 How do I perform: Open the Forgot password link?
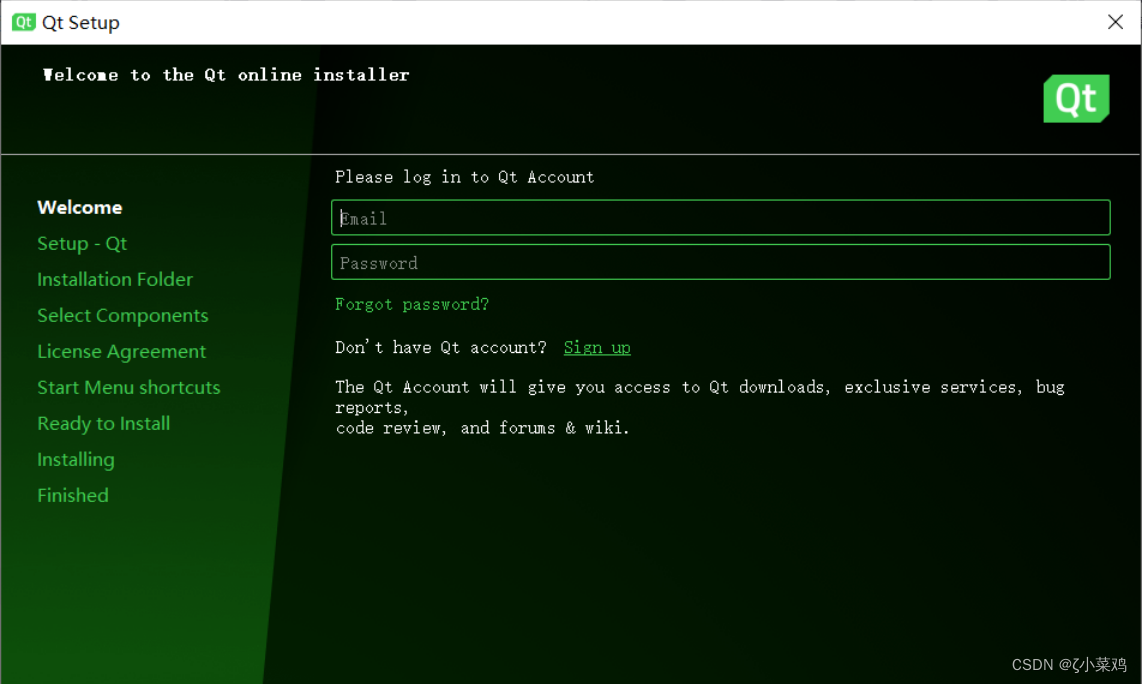click(412, 304)
